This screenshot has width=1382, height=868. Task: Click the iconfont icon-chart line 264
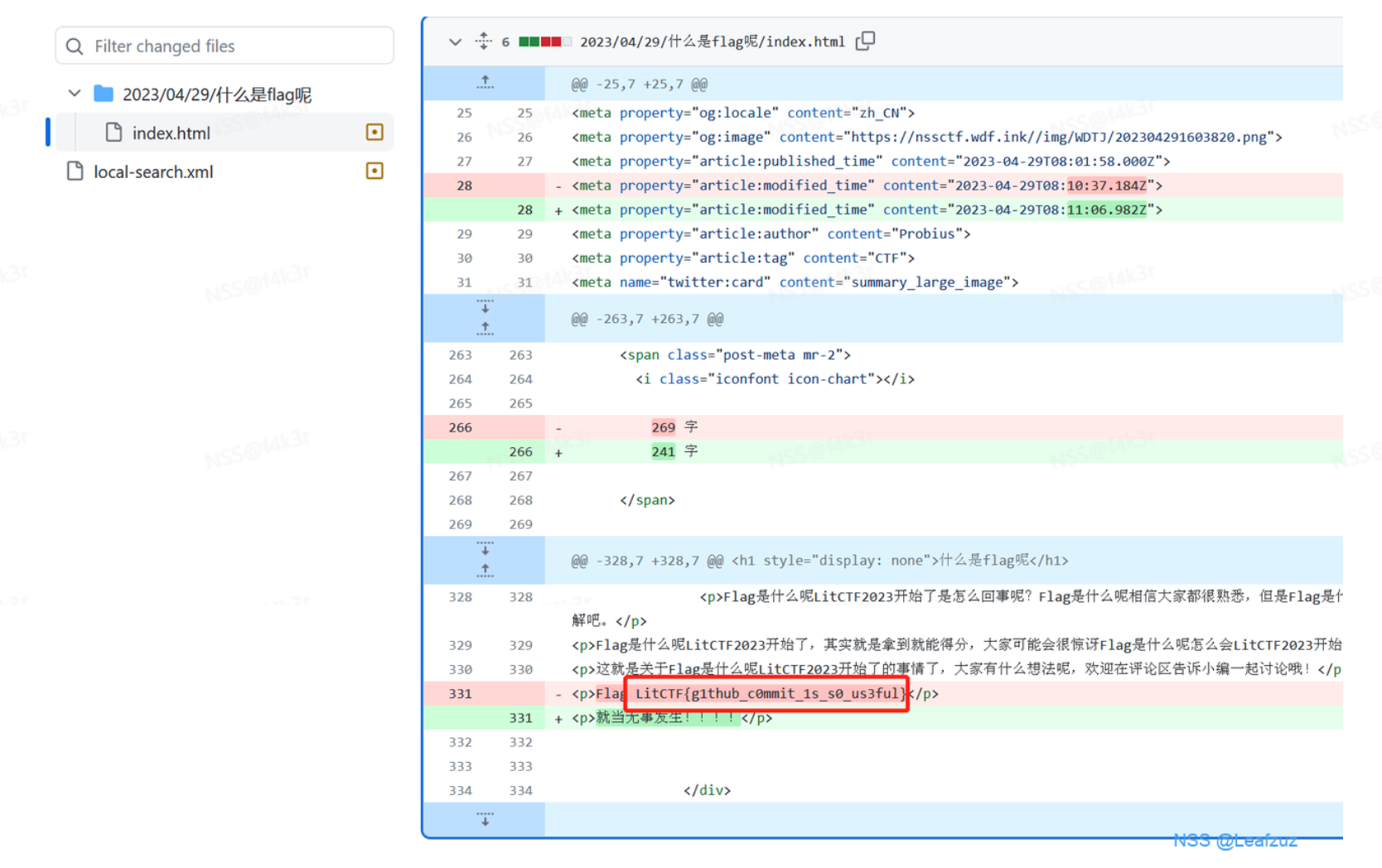[775, 379]
